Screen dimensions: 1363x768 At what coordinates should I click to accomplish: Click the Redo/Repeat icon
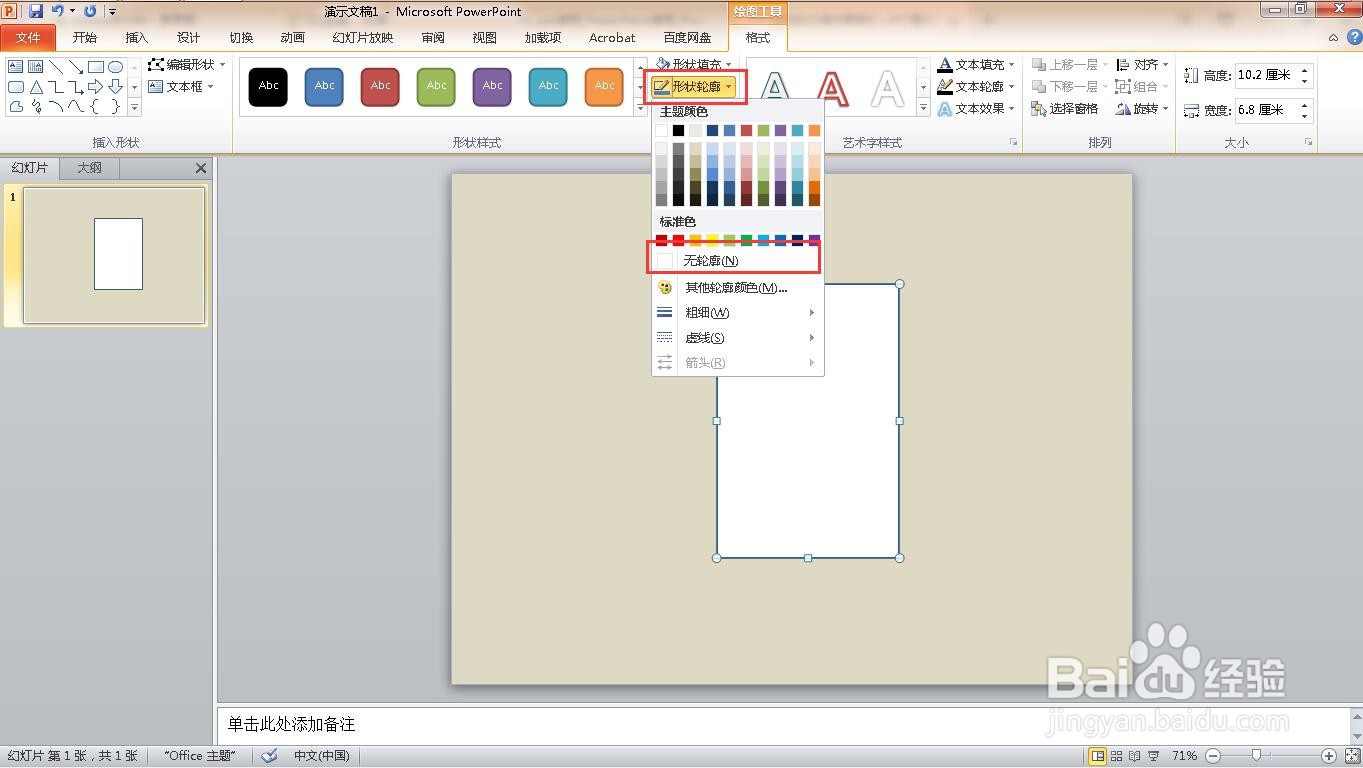90,11
